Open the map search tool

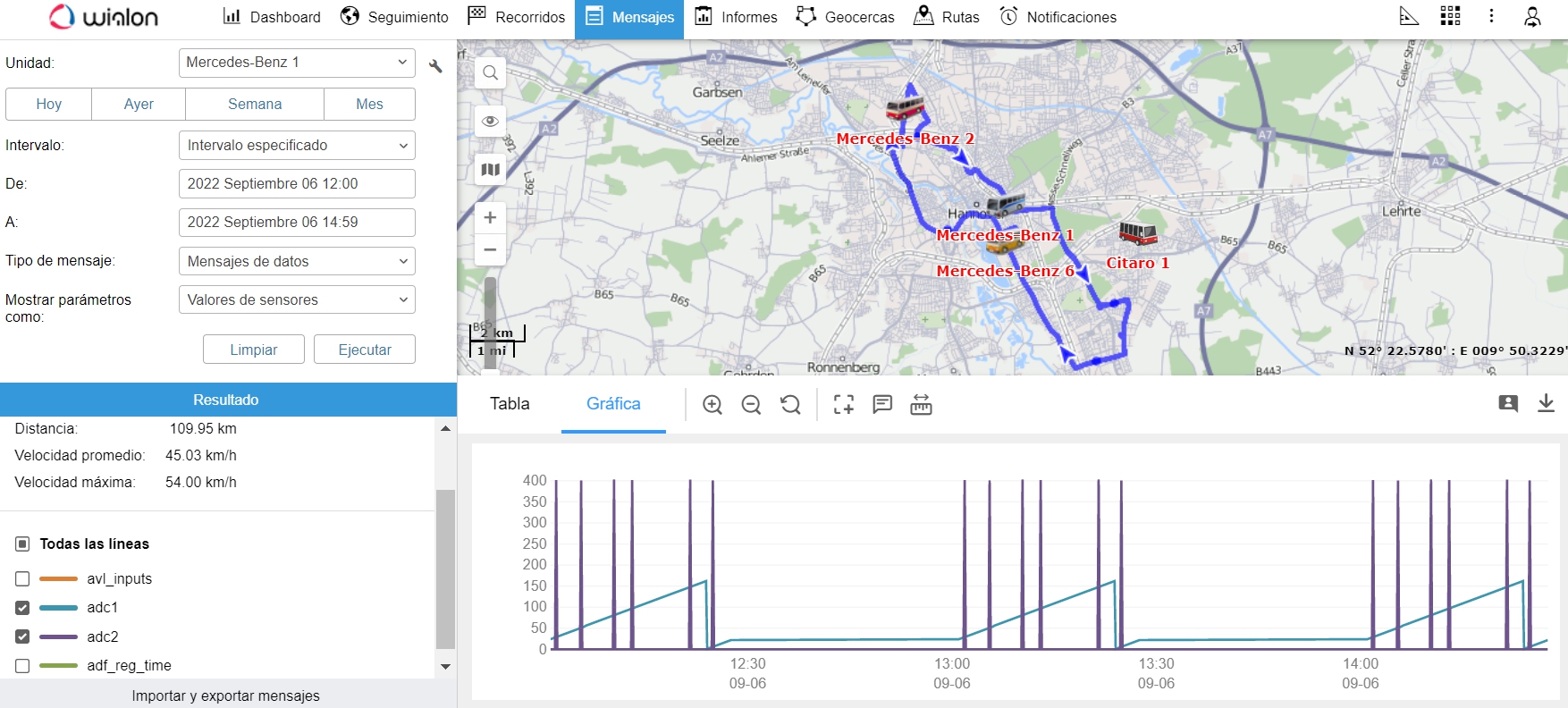(490, 73)
